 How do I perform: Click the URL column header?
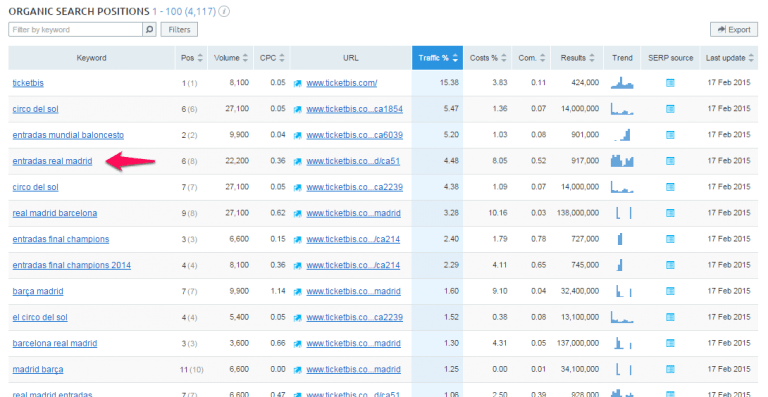coord(351,58)
